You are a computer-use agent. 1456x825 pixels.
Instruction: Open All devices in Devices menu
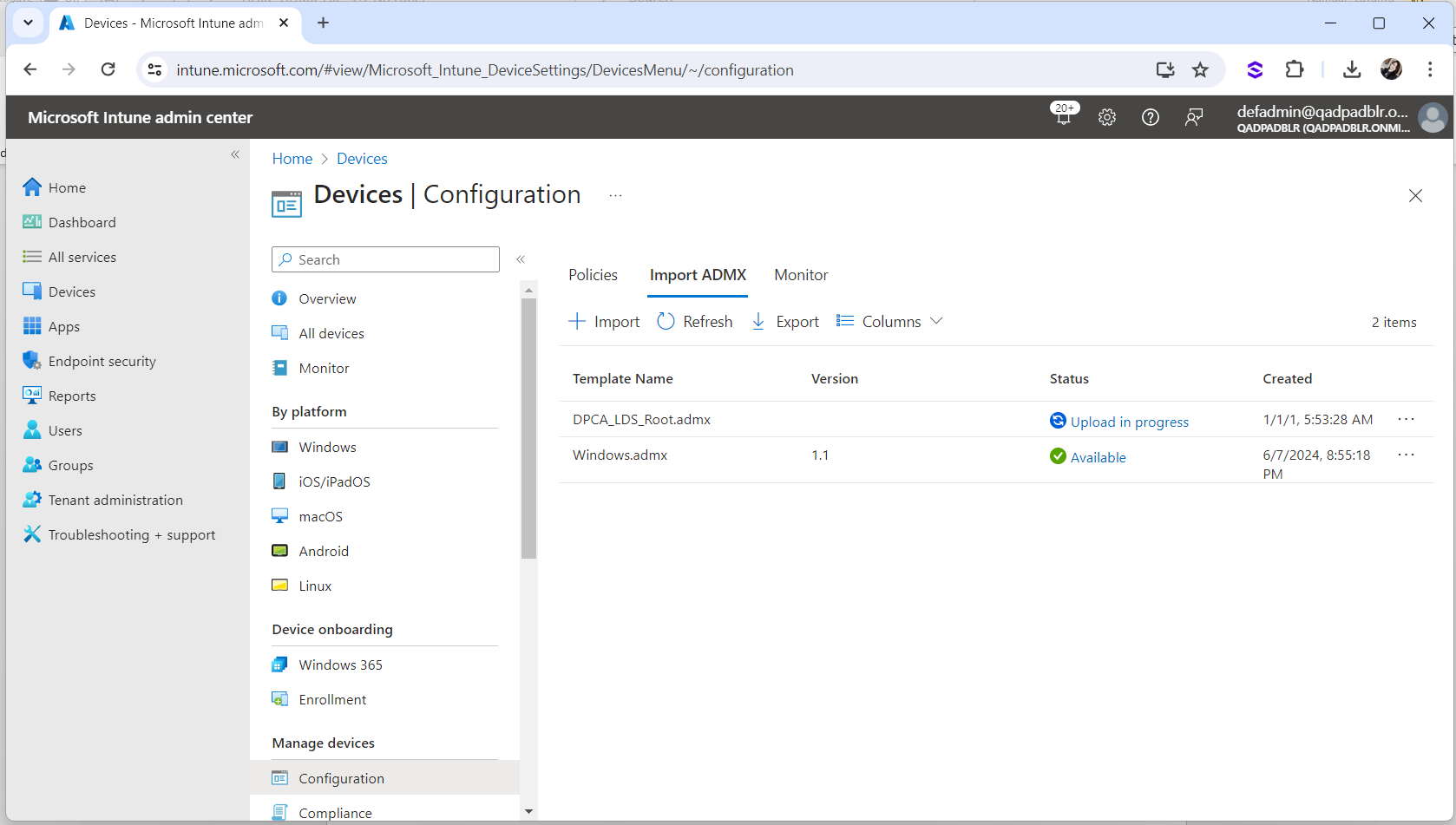pyautogui.click(x=331, y=333)
